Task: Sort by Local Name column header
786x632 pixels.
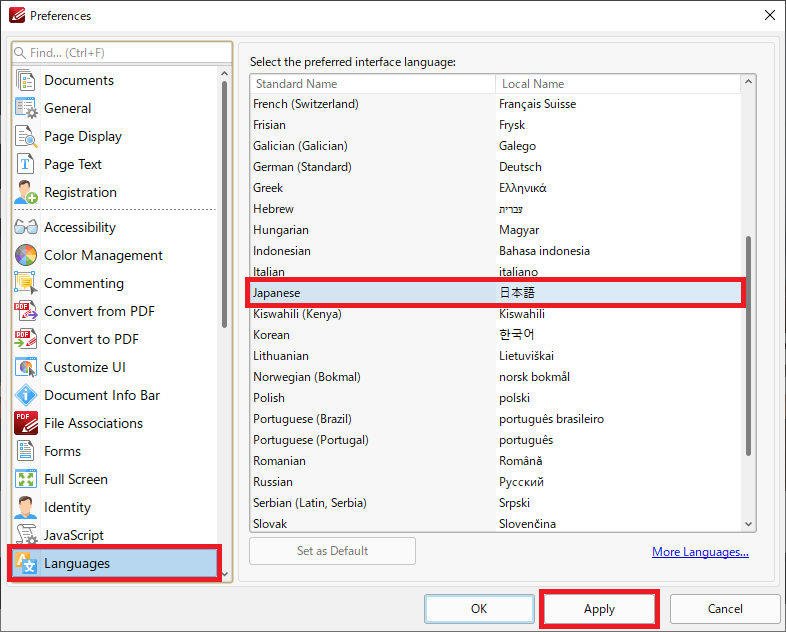Action: [x=618, y=84]
